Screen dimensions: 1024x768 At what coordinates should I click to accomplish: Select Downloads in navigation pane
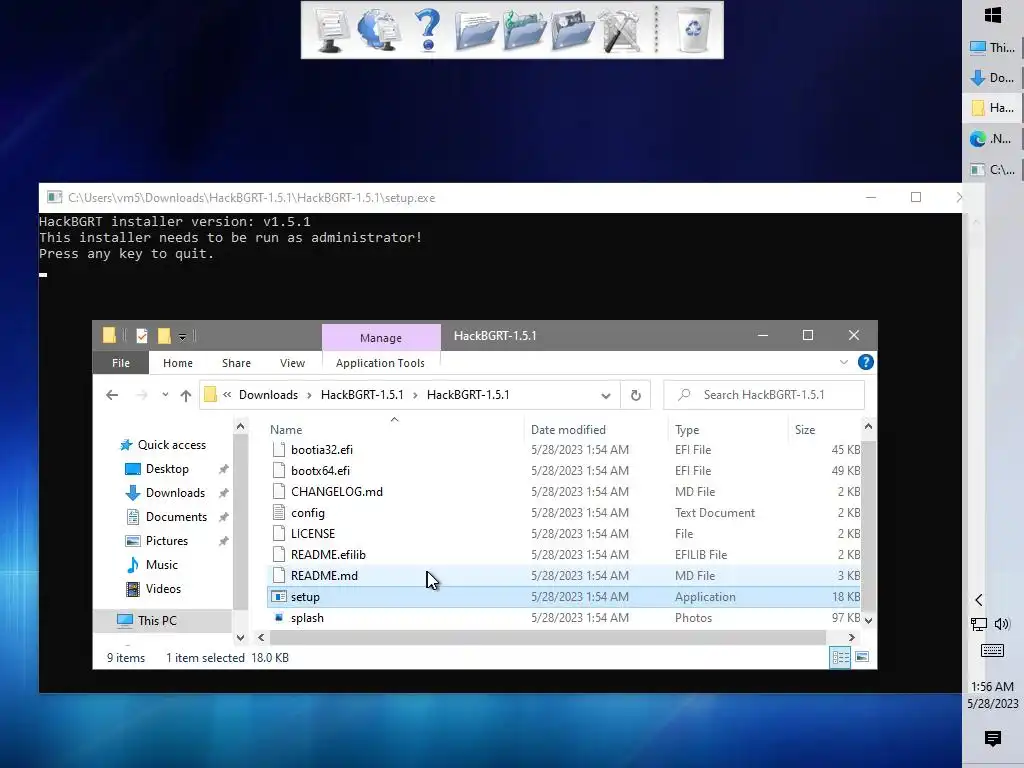pos(175,493)
